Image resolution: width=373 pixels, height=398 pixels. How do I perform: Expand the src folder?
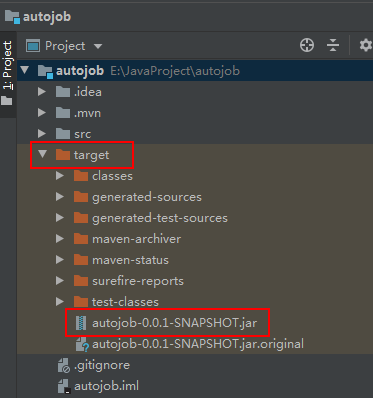pyautogui.click(x=42, y=134)
